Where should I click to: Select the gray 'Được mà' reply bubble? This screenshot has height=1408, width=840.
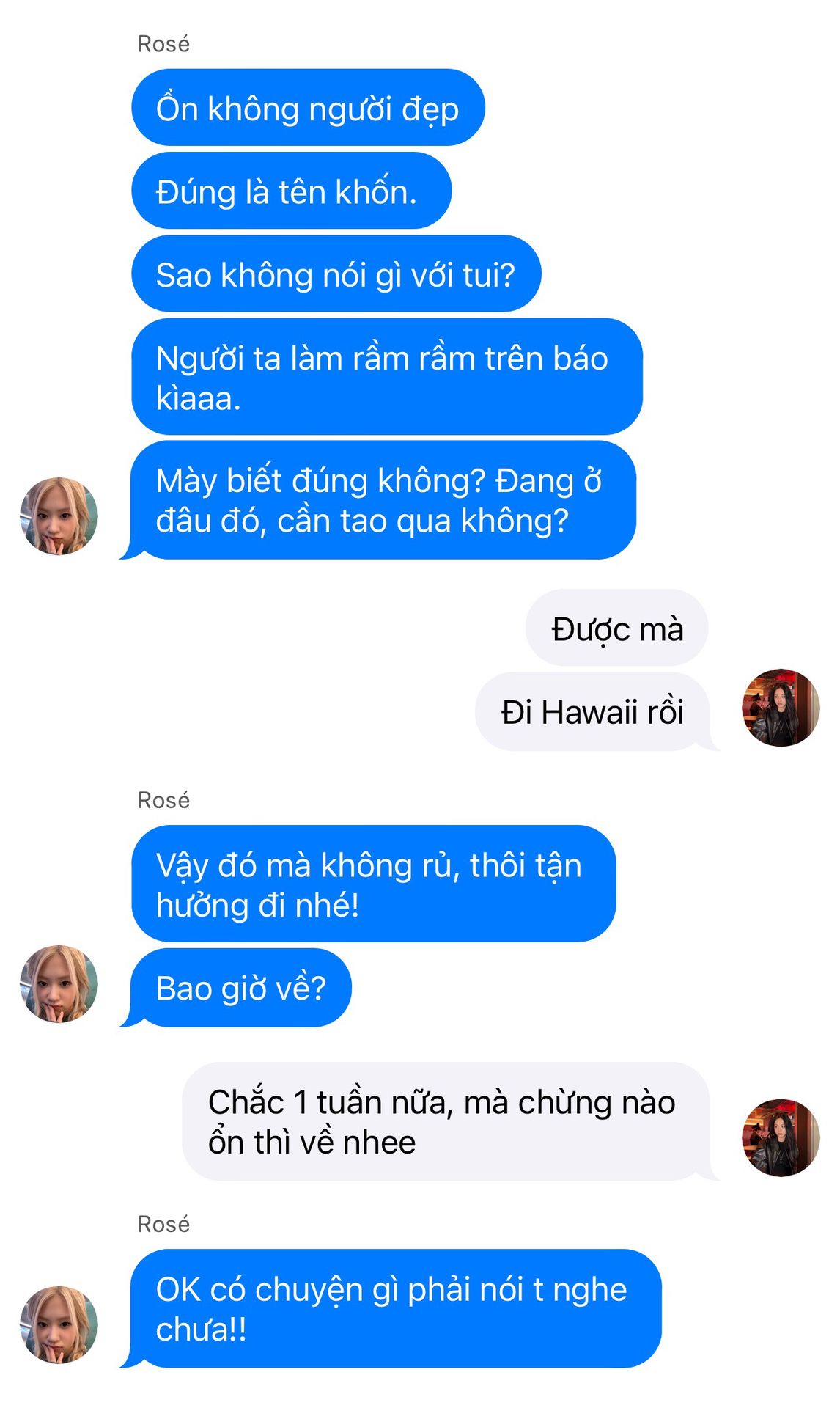[616, 628]
